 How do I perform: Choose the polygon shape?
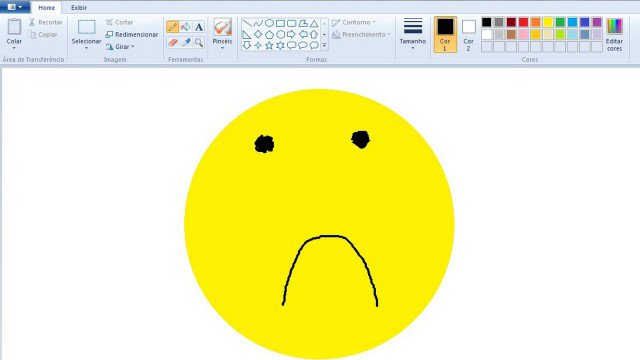(x=302, y=23)
